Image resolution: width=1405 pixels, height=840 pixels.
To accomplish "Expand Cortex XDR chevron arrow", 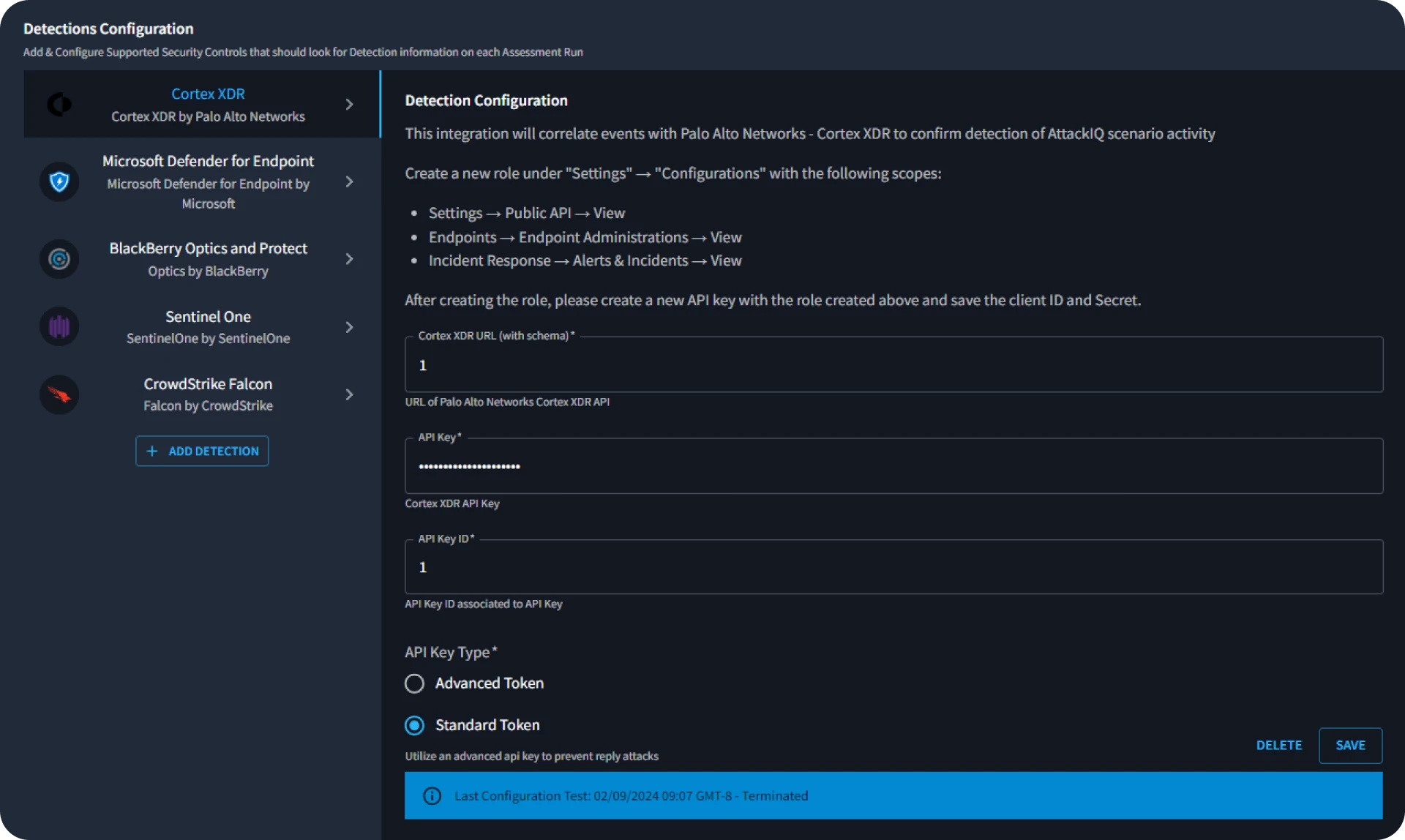I will [x=349, y=105].
